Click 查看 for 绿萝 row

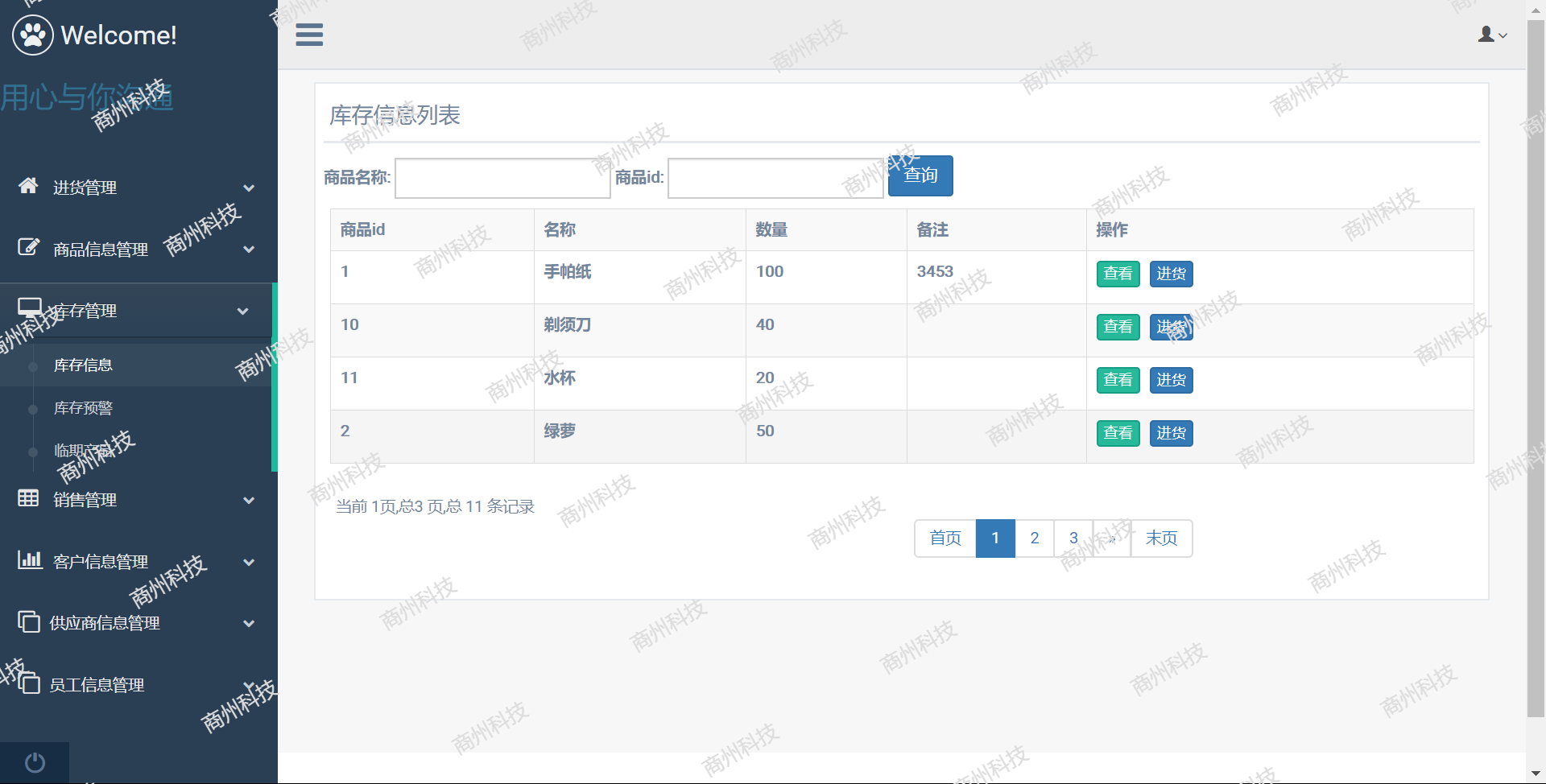(x=1118, y=433)
